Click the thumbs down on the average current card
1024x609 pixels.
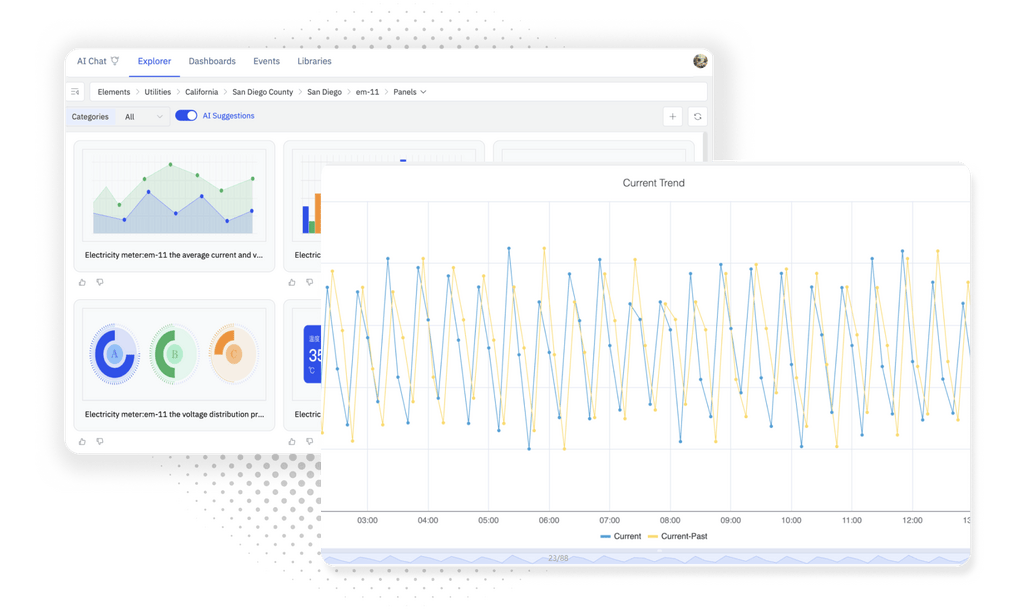pos(100,282)
